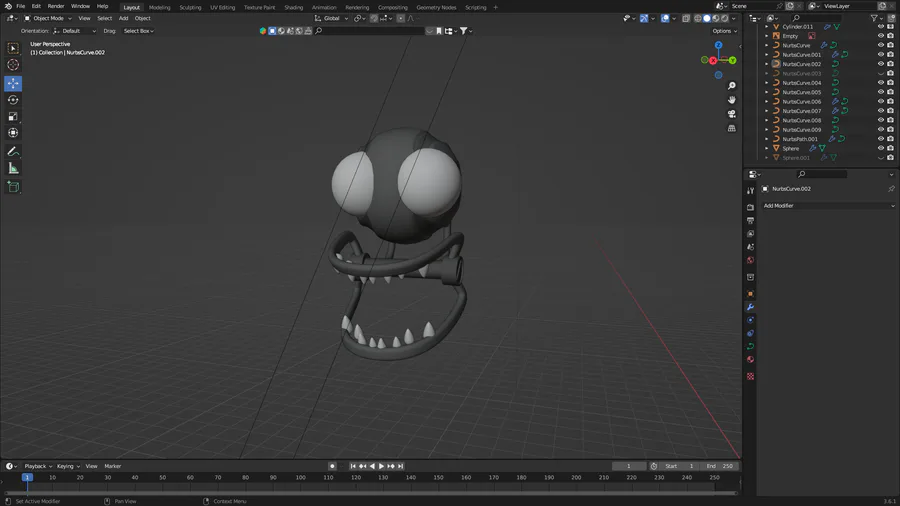The width and height of the screenshot is (900, 506).
Task: Select the Add Cube tool
Action: coord(13,187)
